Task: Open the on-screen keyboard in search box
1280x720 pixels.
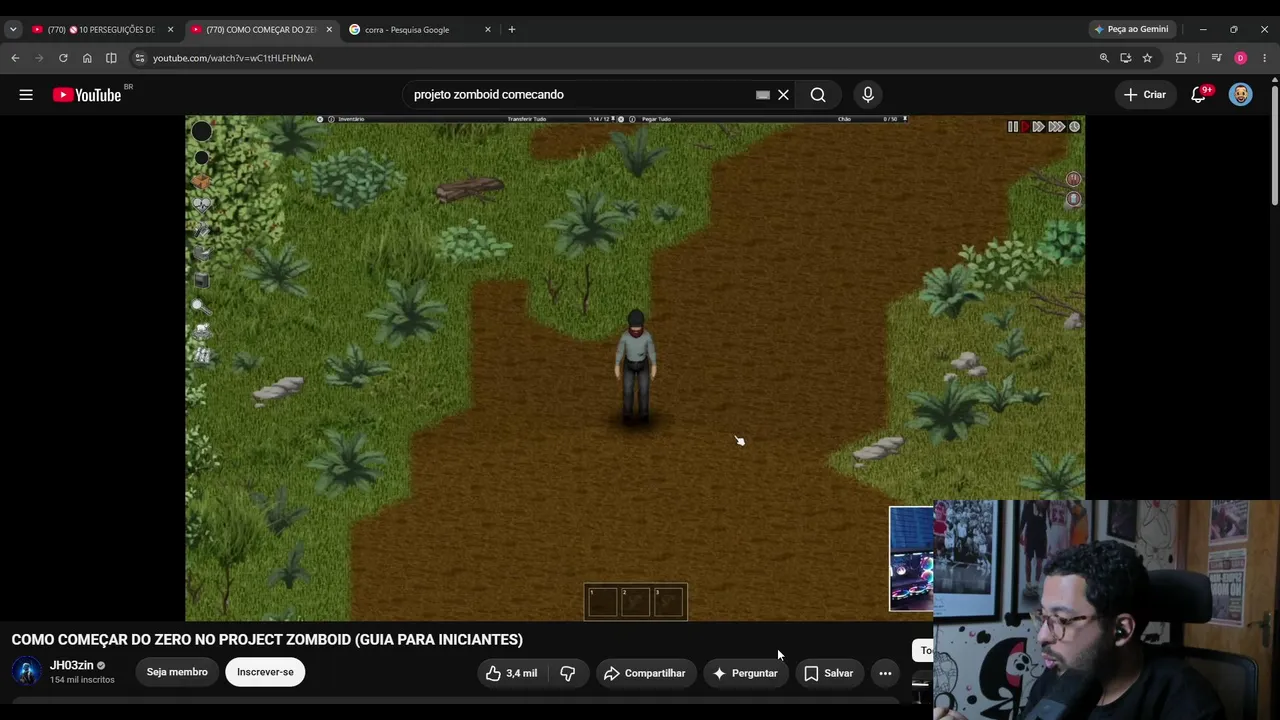Action: click(763, 95)
